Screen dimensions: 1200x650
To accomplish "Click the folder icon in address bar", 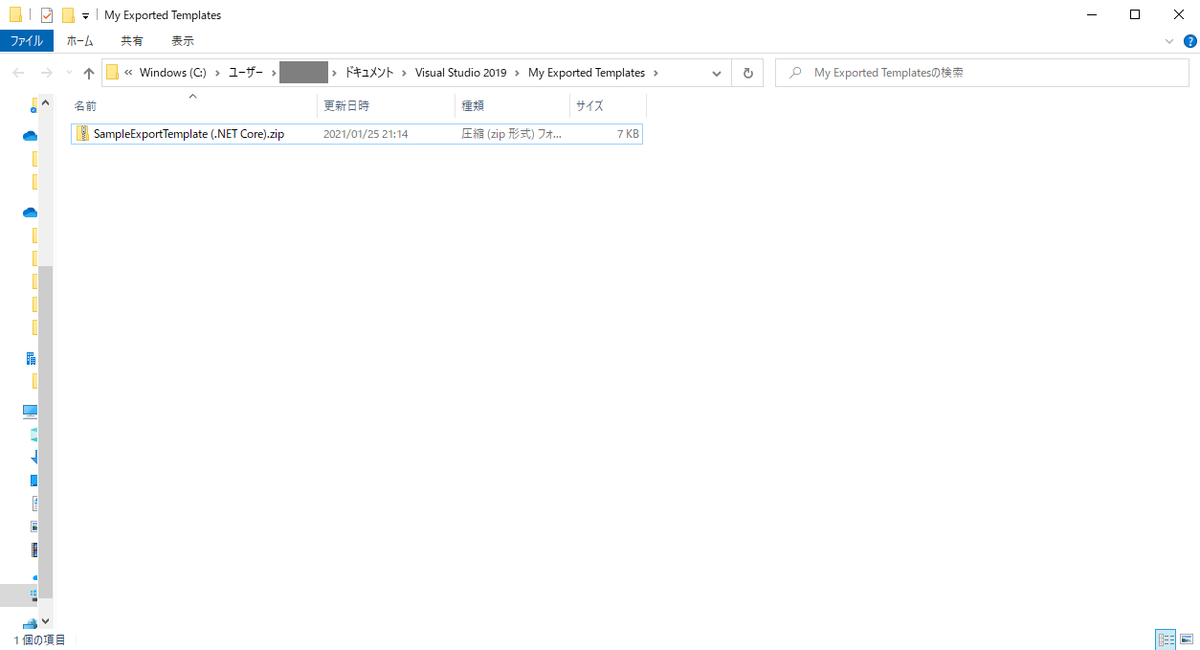I will point(112,73).
